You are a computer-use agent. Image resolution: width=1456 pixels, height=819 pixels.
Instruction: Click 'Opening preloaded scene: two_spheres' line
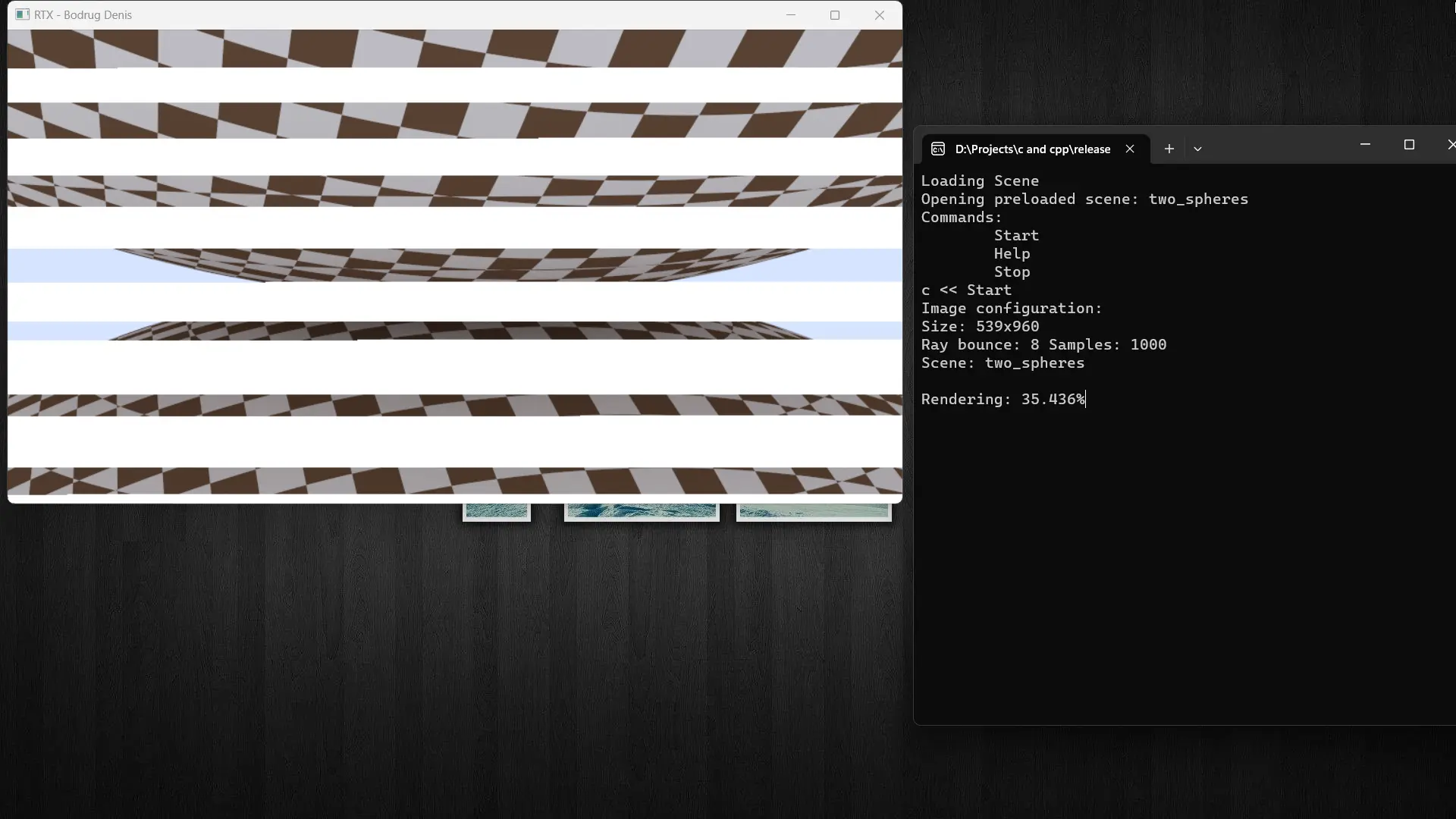point(1084,199)
